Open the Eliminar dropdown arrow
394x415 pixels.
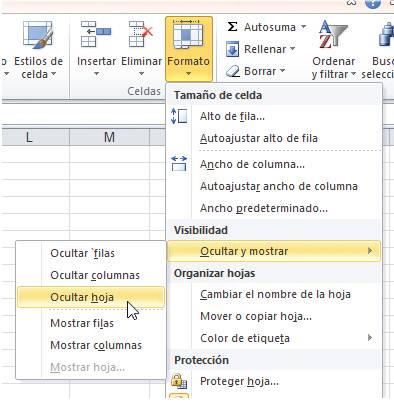point(141,73)
